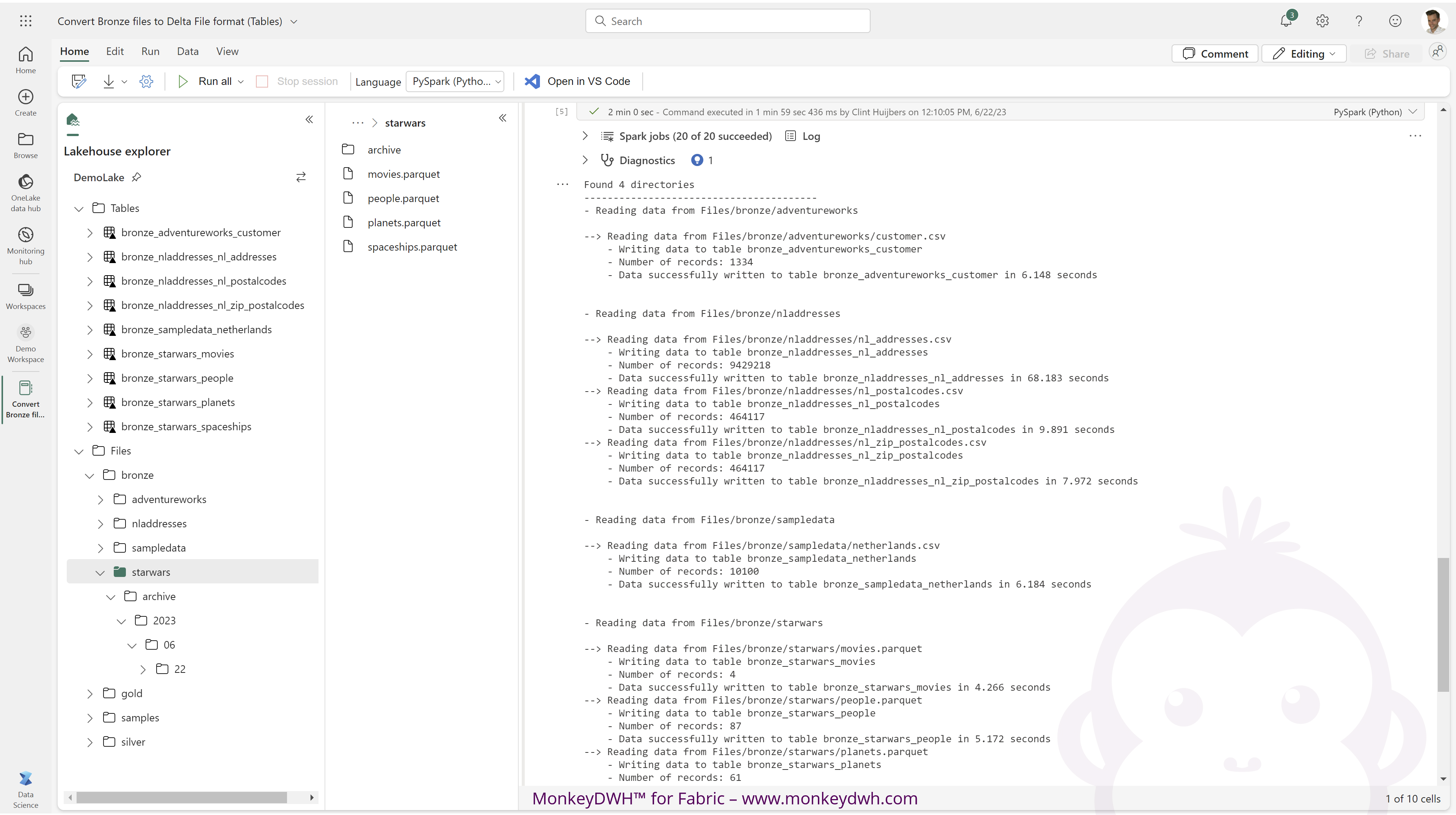Expand bronze_adventureworks_customer table

tap(89, 233)
